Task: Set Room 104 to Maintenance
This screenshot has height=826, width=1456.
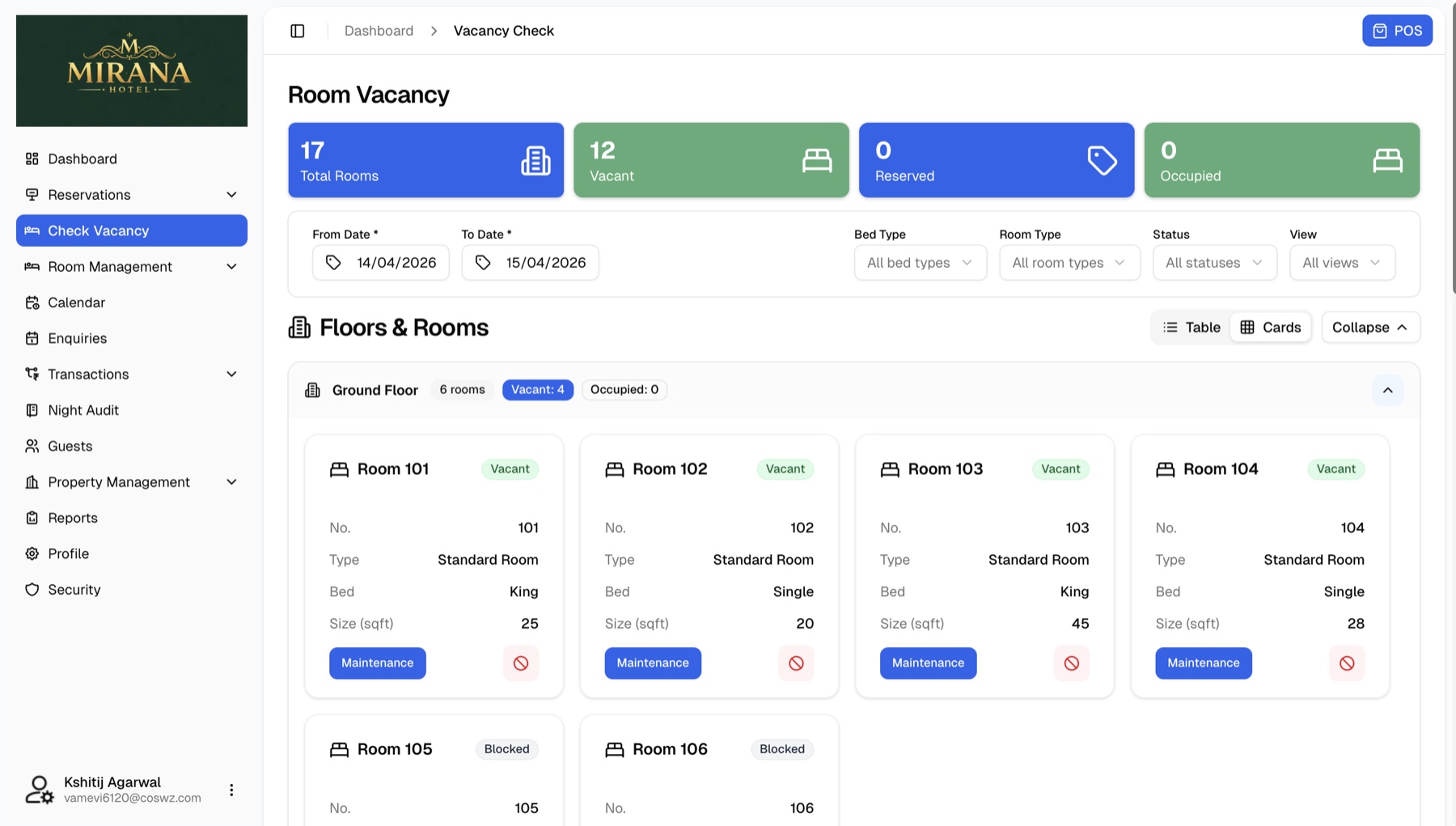Action: pyautogui.click(x=1204, y=663)
